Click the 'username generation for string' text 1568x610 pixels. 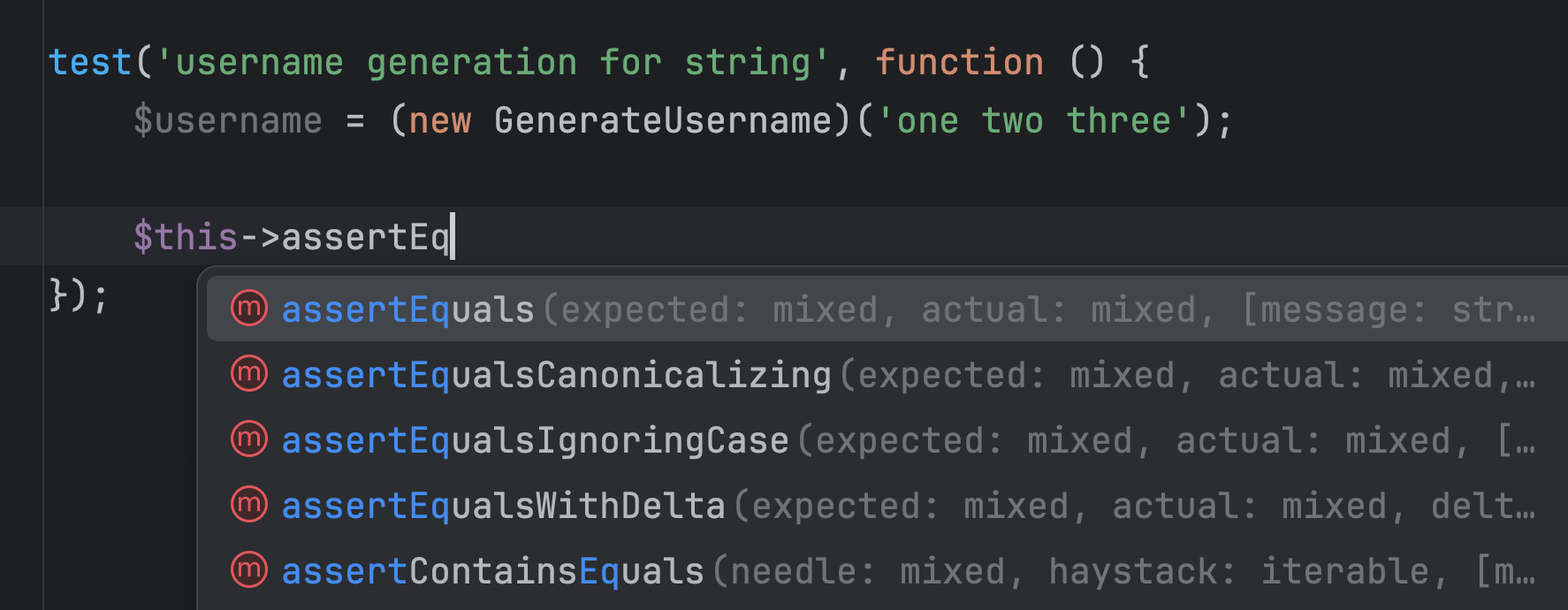492,63
